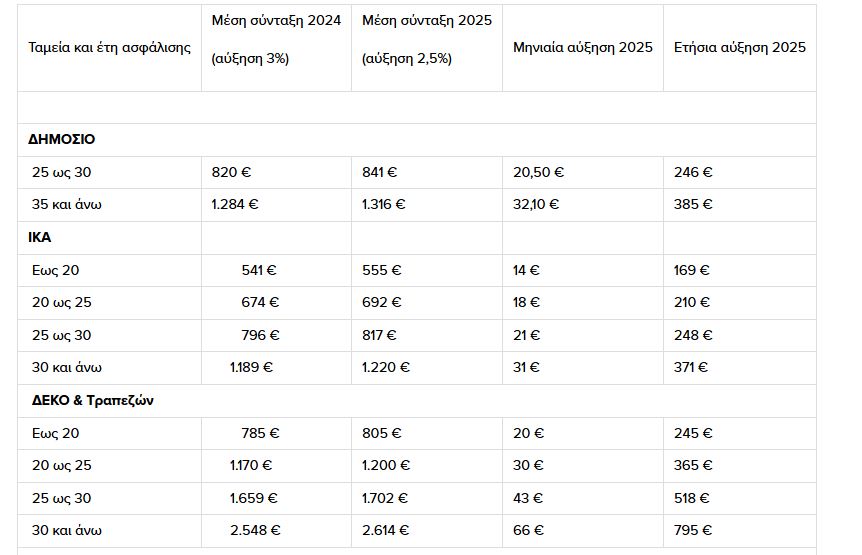Click the 805 € cell under ΔΕΚΟ

click(x=427, y=434)
